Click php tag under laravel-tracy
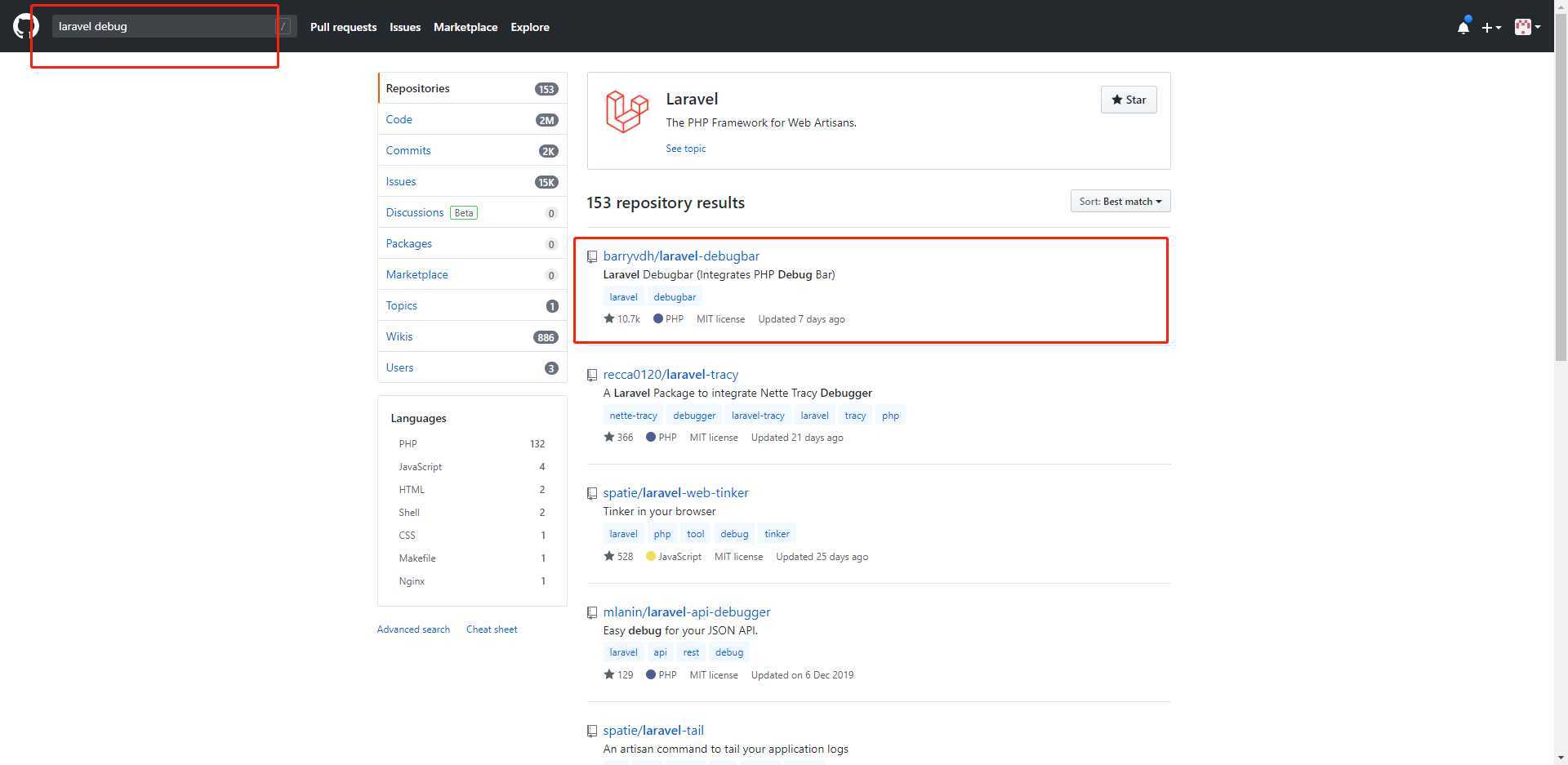This screenshot has width=1568, height=765. (890, 416)
